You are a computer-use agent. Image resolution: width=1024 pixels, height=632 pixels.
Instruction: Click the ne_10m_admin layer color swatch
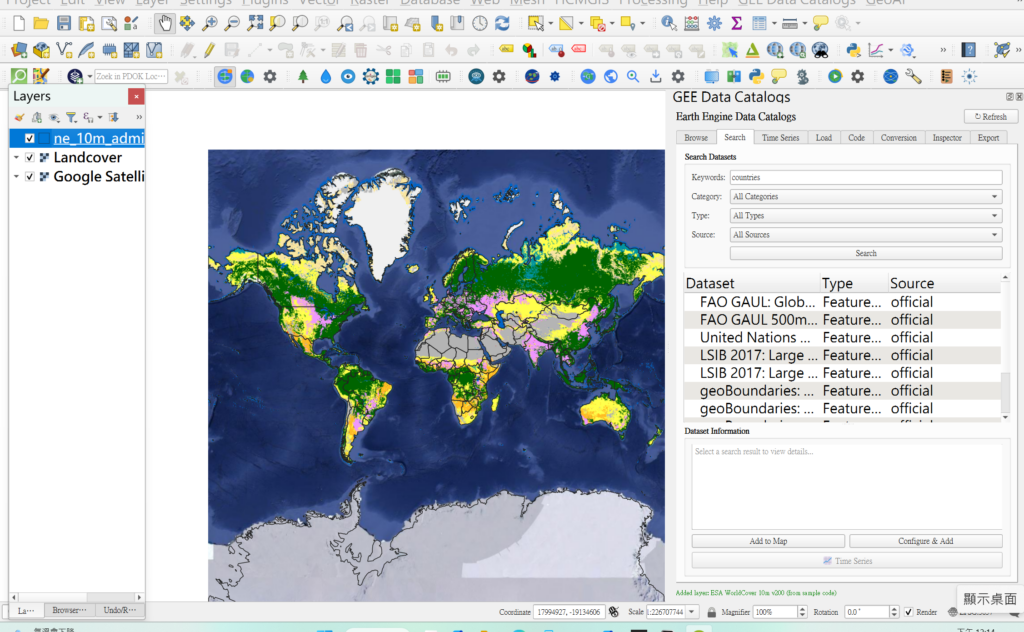click(x=45, y=139)
